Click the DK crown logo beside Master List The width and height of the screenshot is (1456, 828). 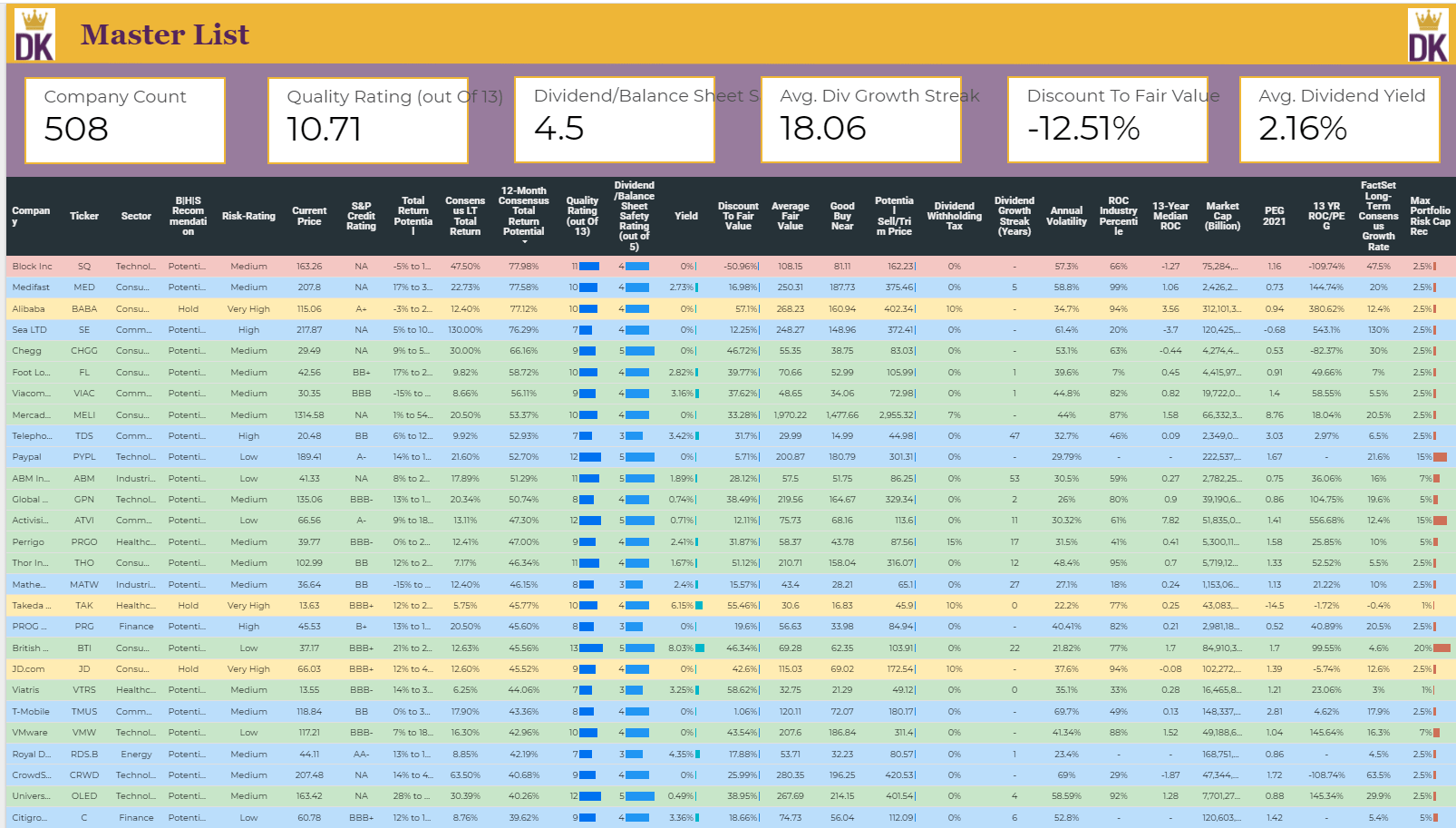(35, 35)
